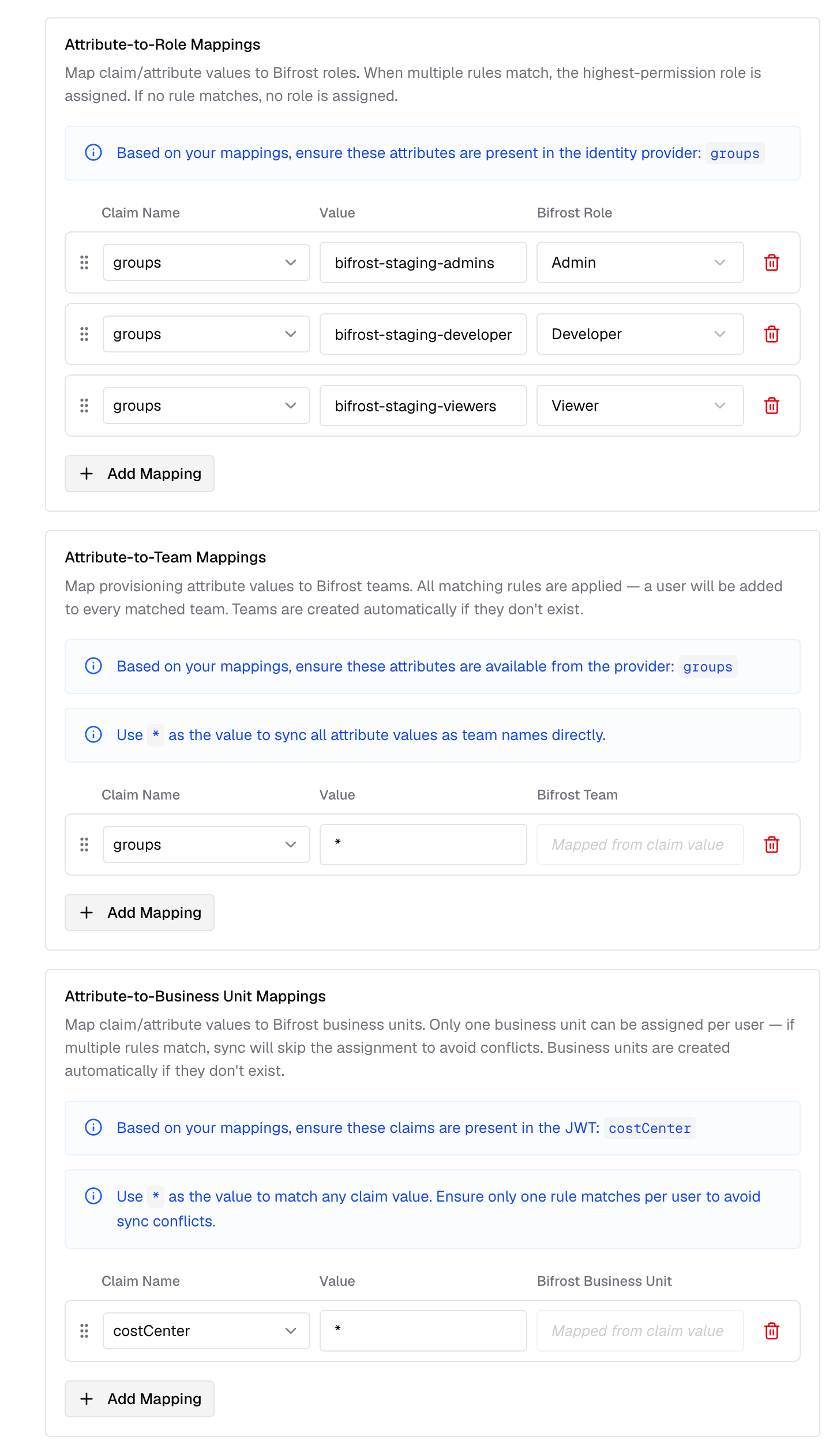Click the info icon in the role attributes notice

(x=93, y=153)
